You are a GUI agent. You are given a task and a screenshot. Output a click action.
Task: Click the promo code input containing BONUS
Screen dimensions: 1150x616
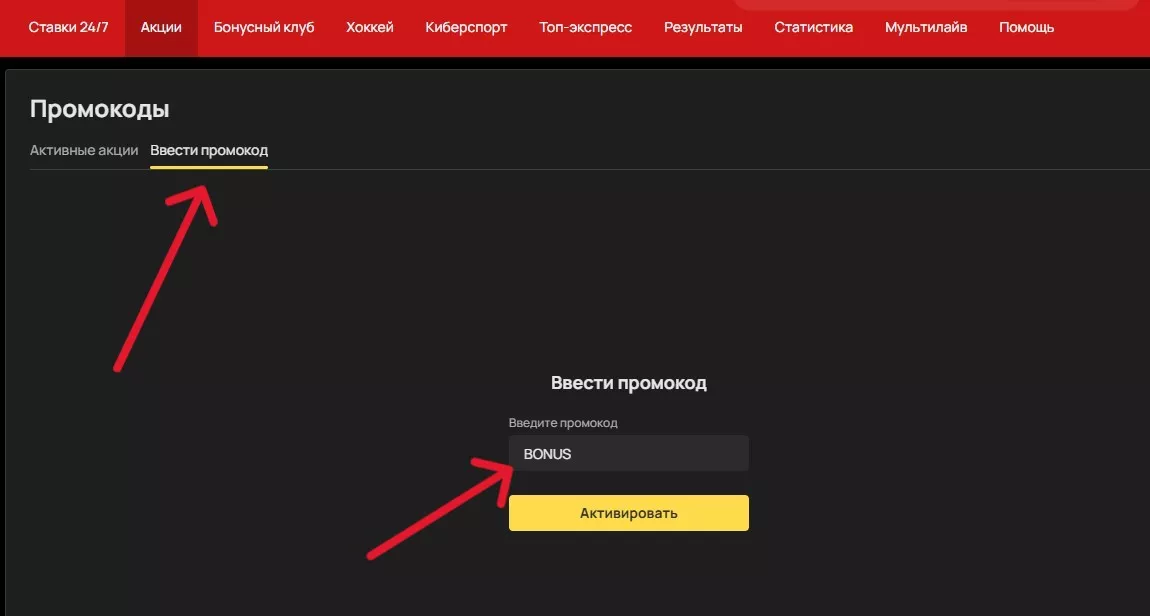click(628, 453)
